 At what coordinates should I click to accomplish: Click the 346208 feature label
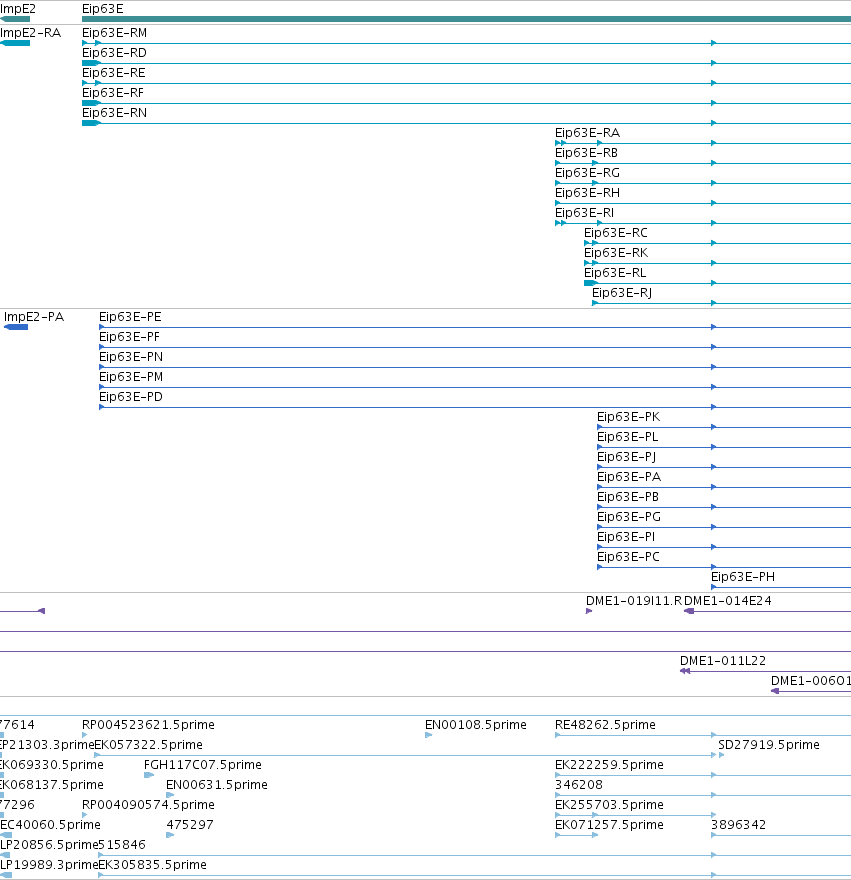pyautogui.click(x=579, y=785)
